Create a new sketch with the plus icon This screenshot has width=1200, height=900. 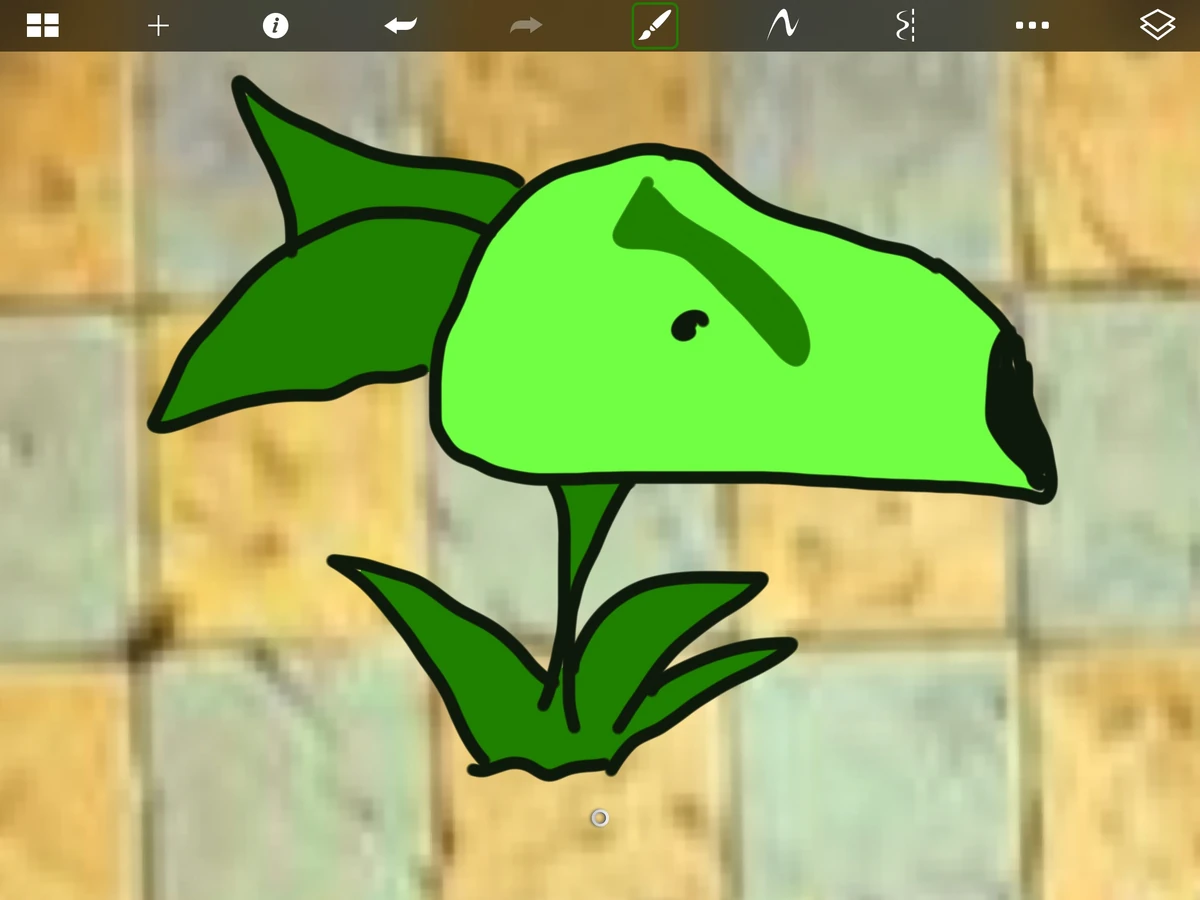[x=158, y=25]
